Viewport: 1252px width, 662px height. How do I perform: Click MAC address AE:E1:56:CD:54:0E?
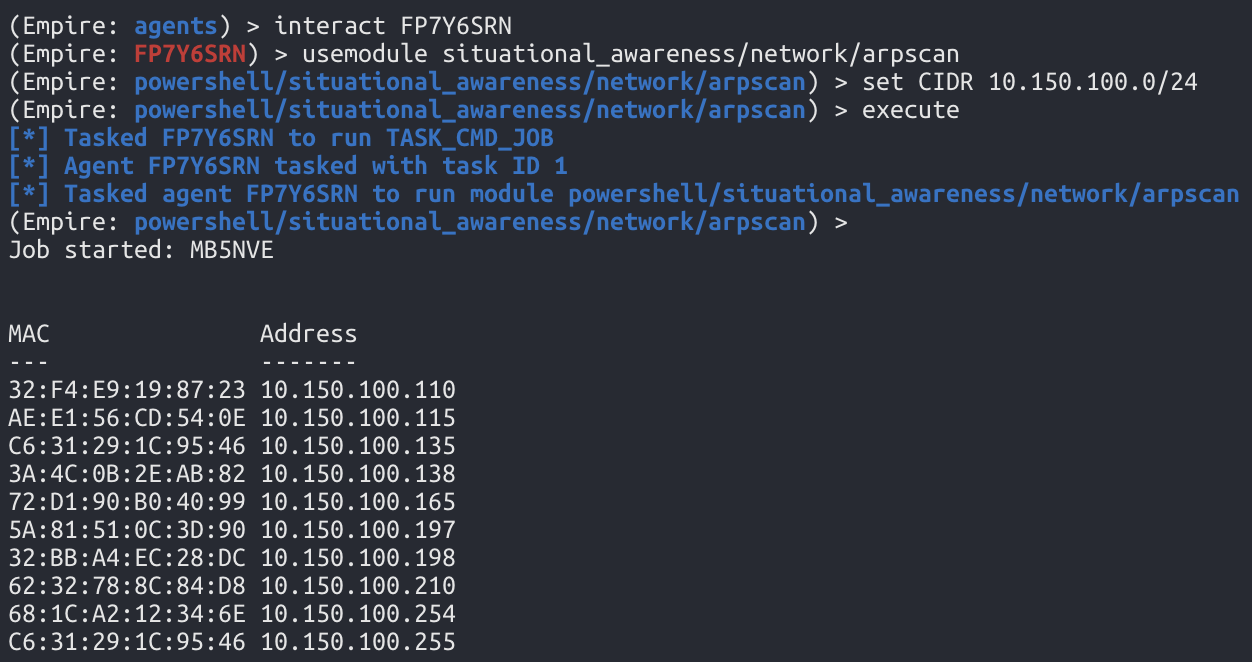(127, 418)
